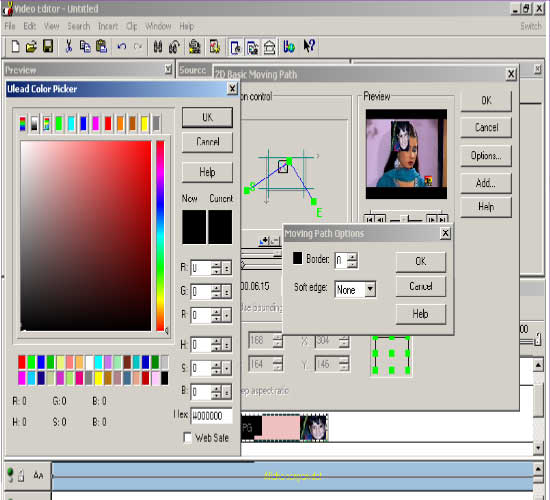The width and height of the screenshot is (550, 500).
Task: Click the timeline track enable bulb icon
Action: tap(11, 475)
